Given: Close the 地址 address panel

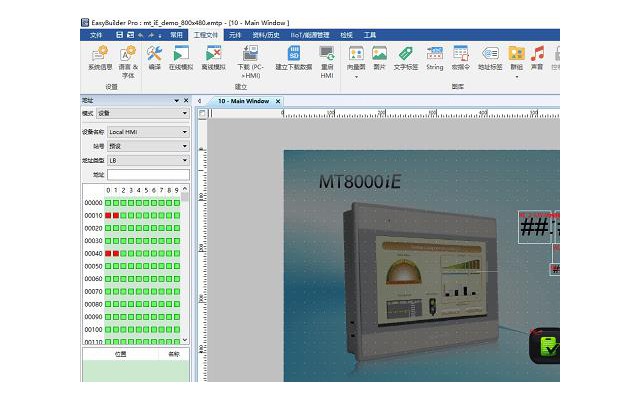Looking at the screenshot, I should coord(186,100).
